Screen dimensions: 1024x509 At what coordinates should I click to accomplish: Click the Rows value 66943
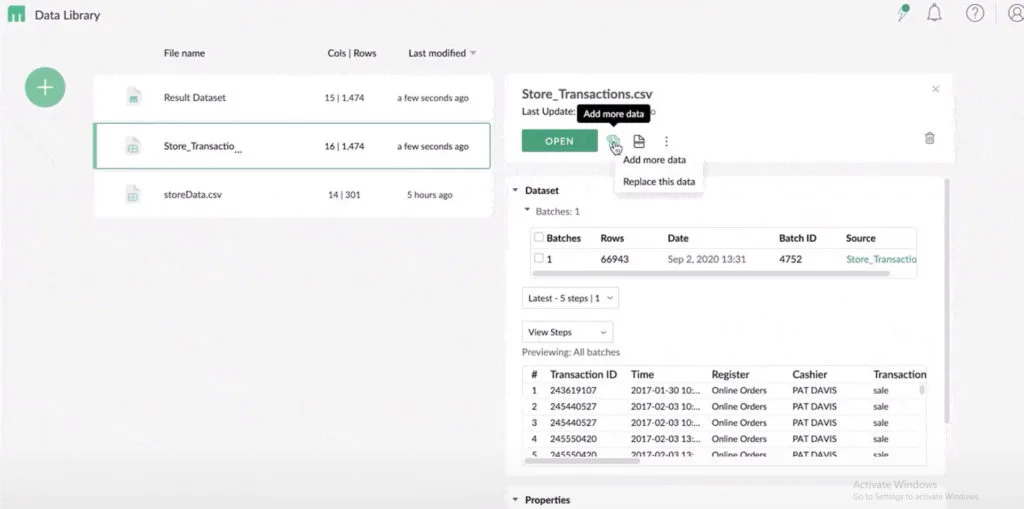pos(615,259)
